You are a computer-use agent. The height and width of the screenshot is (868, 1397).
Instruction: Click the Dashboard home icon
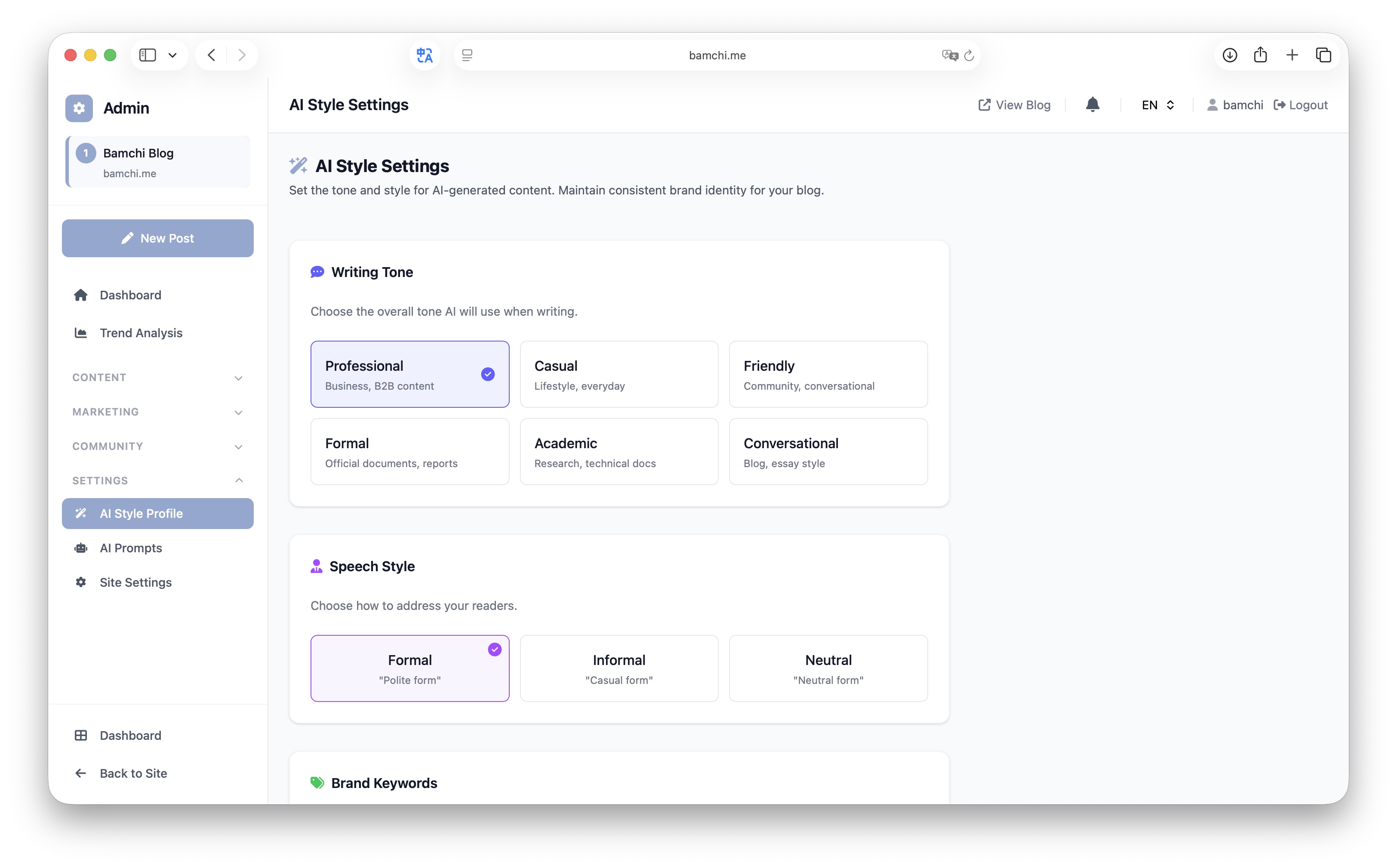(x=80, y=295)
